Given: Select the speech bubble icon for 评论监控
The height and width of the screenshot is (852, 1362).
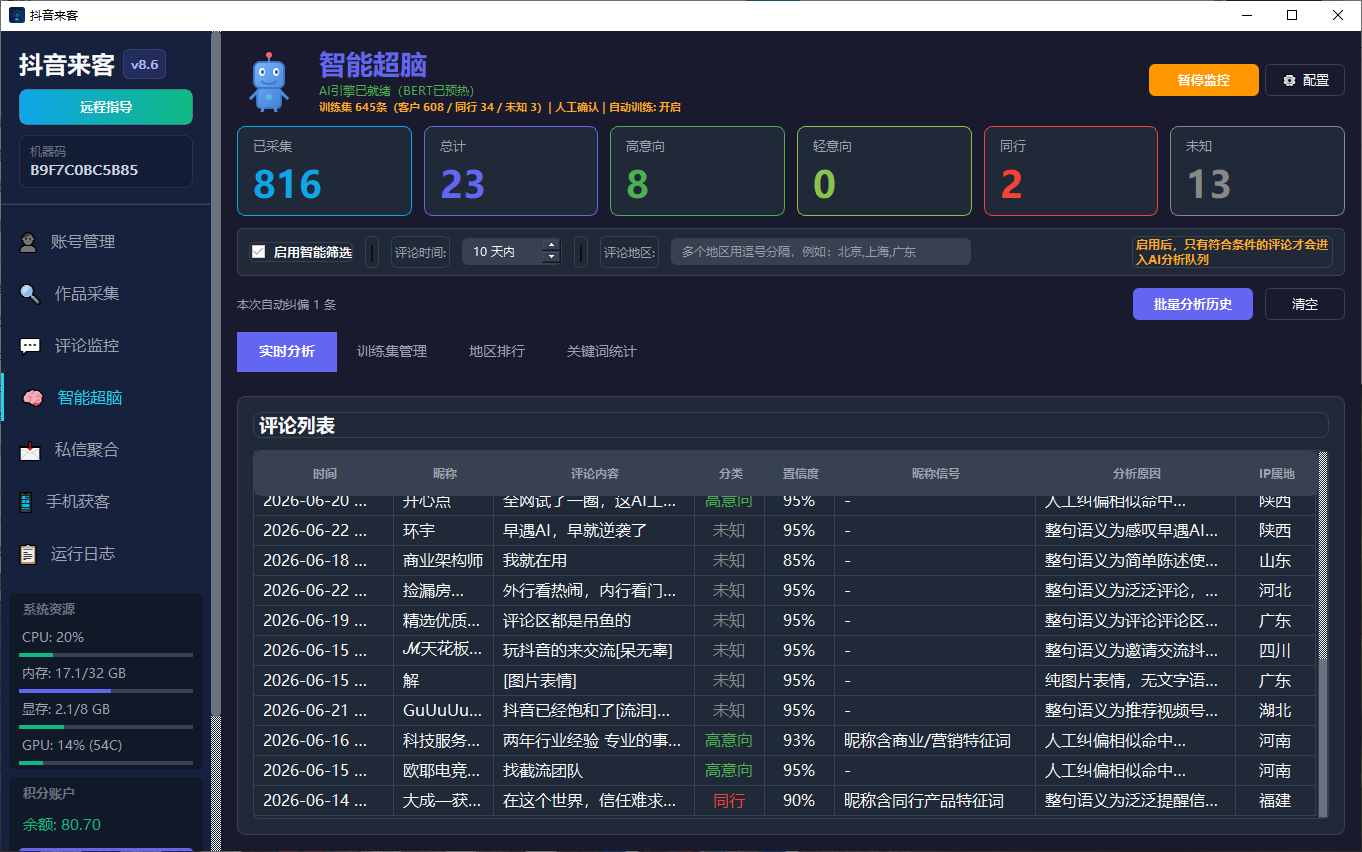Looking at the screenshot, I should click(30, 346).
